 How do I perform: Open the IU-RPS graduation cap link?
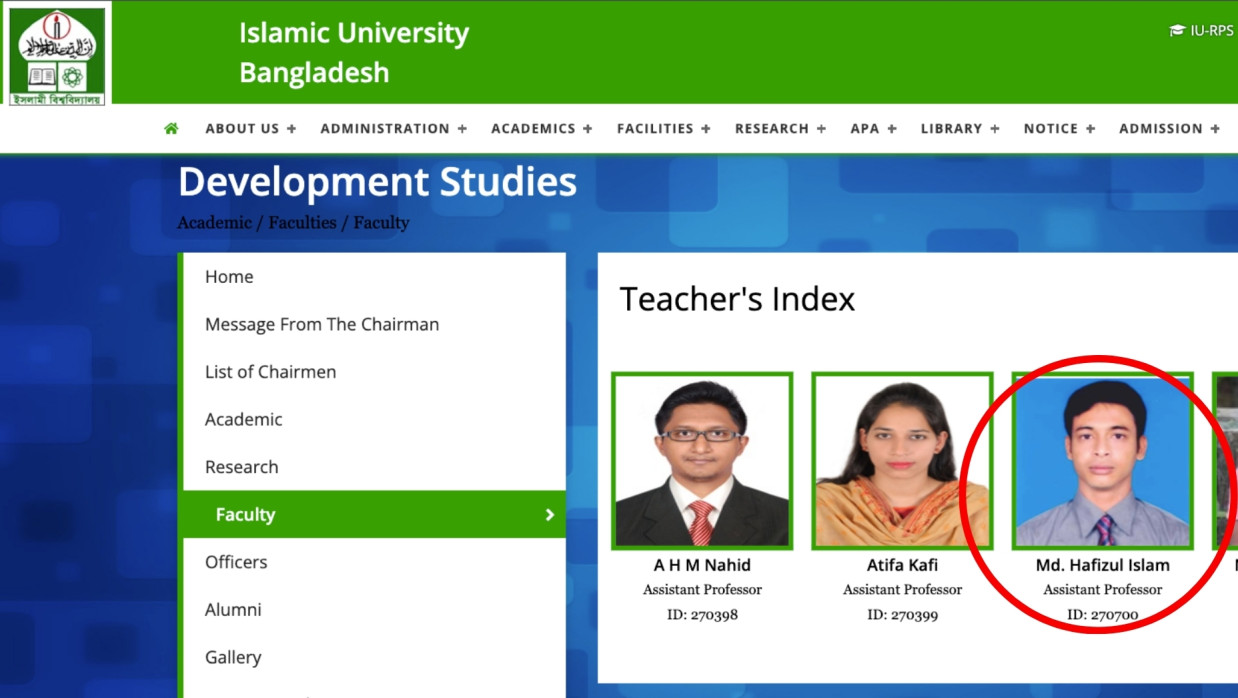pyautogui.click(x=1201, y=31)
